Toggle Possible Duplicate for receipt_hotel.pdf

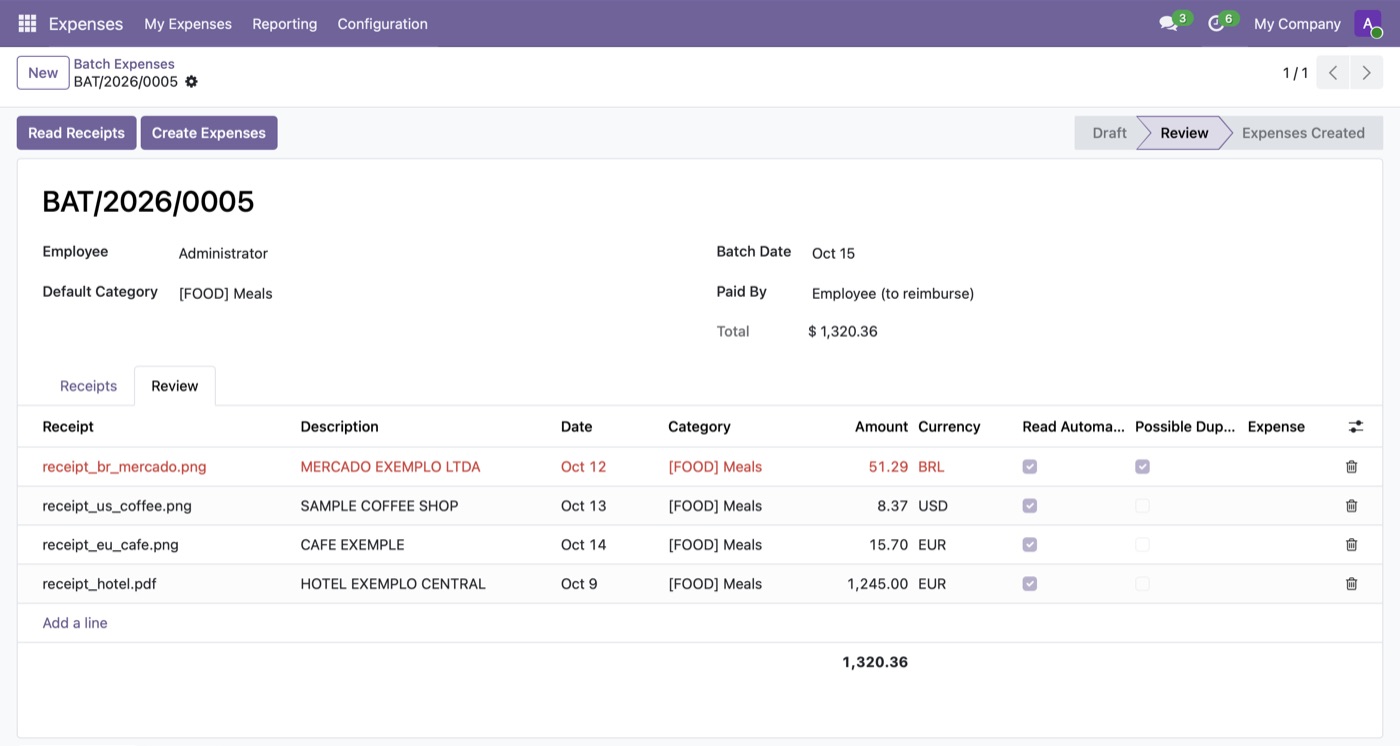(1142, 584)
